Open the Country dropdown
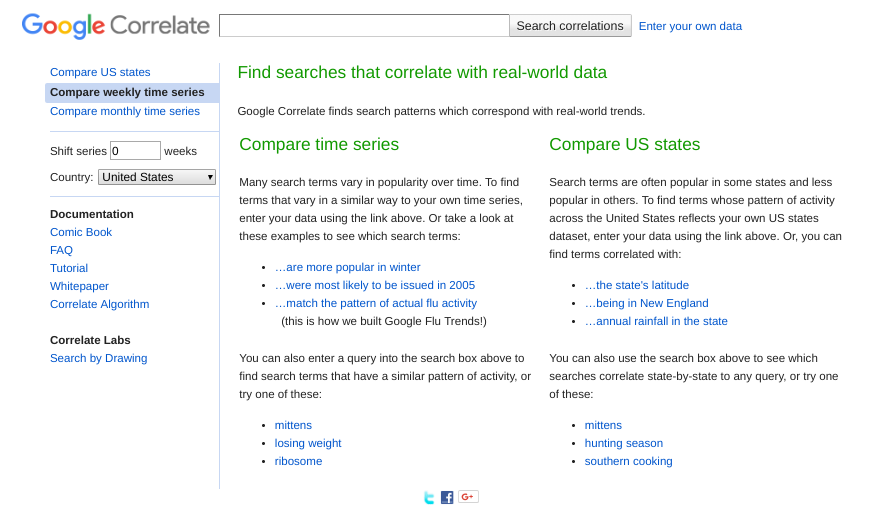 (157, 177)
